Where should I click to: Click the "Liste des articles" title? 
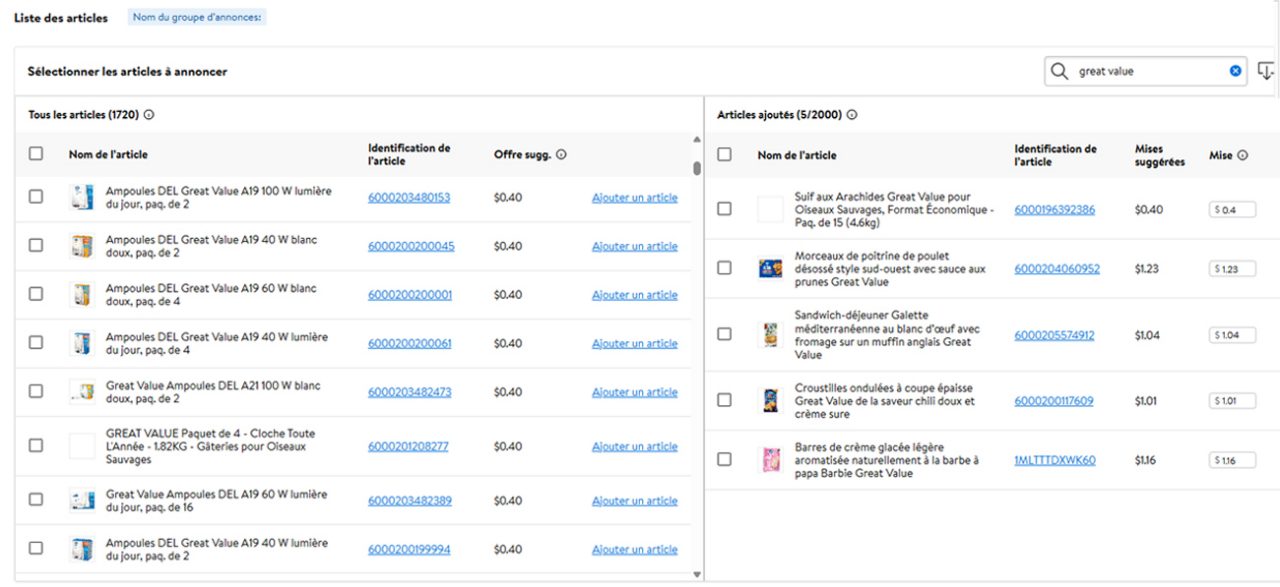61,18
